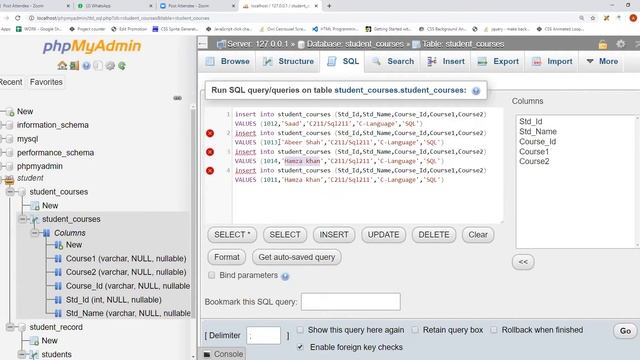Open a new browser tab with plus
The width and height of the screenshot is (640, 360).
(x=329, y=6)
